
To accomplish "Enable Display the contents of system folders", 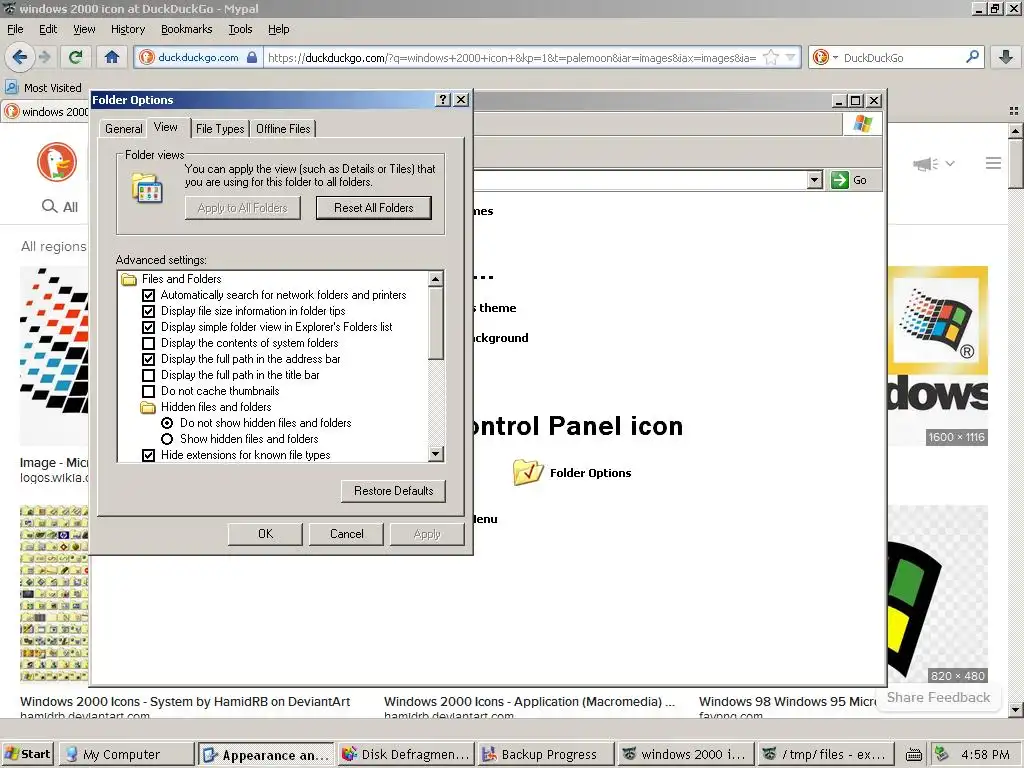I will tap(148, 343).
